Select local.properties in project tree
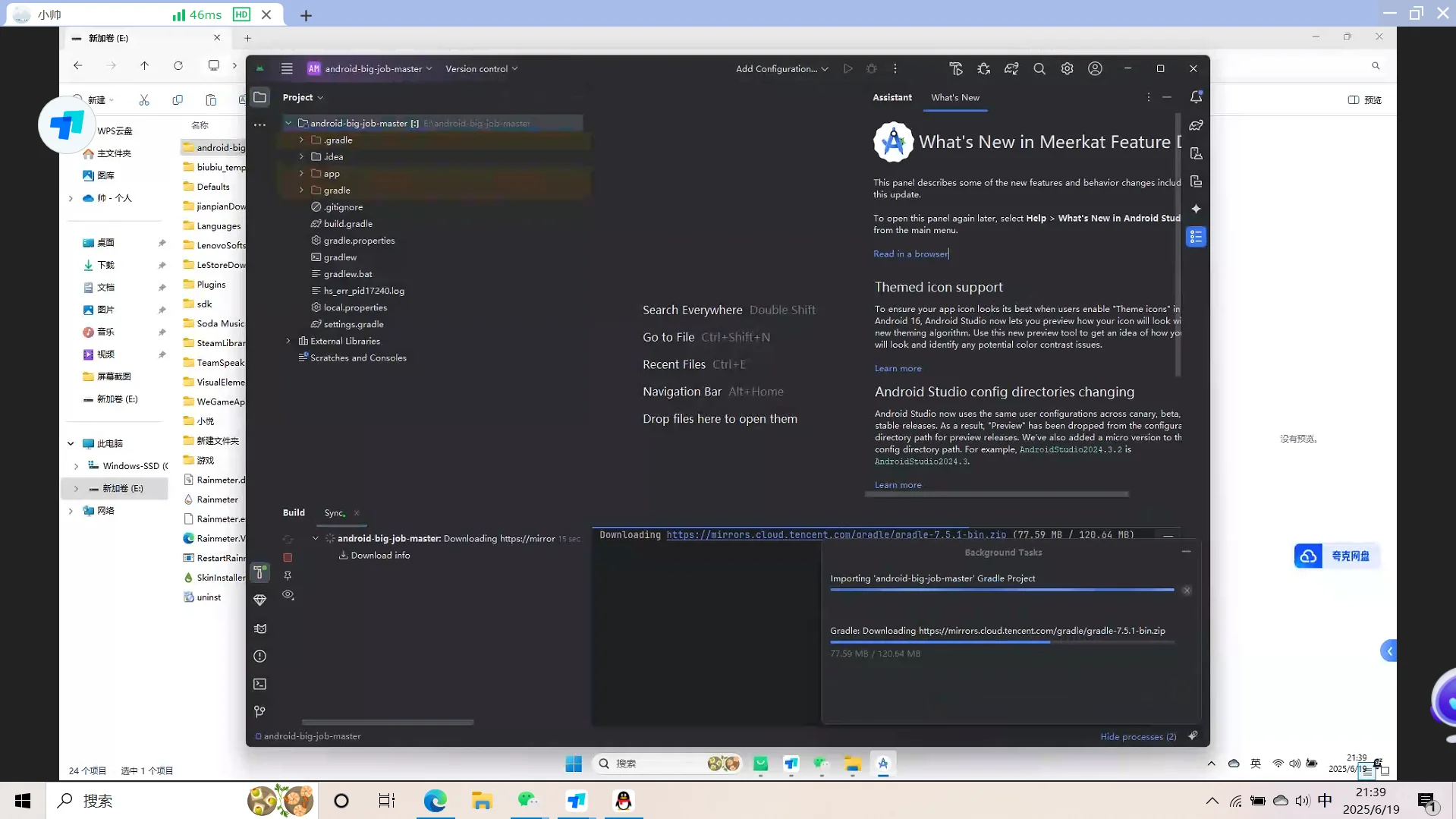This screenshot has width=1456, height=819. coord(355,307)
